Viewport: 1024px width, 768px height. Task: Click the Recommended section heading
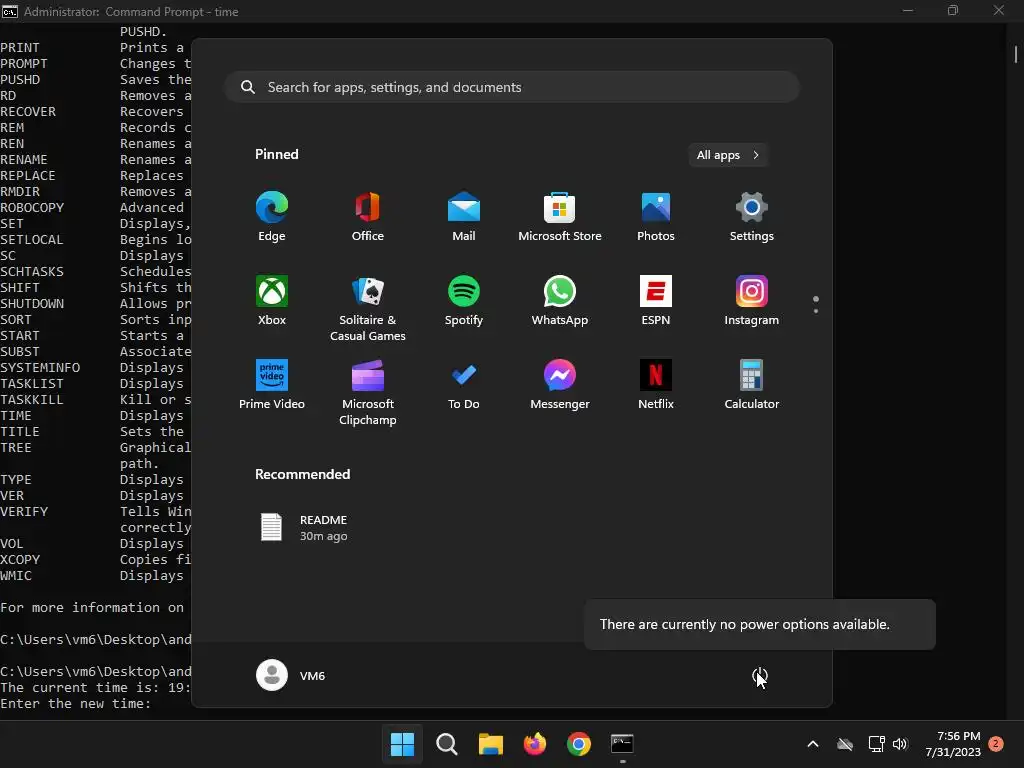point(302,474)
